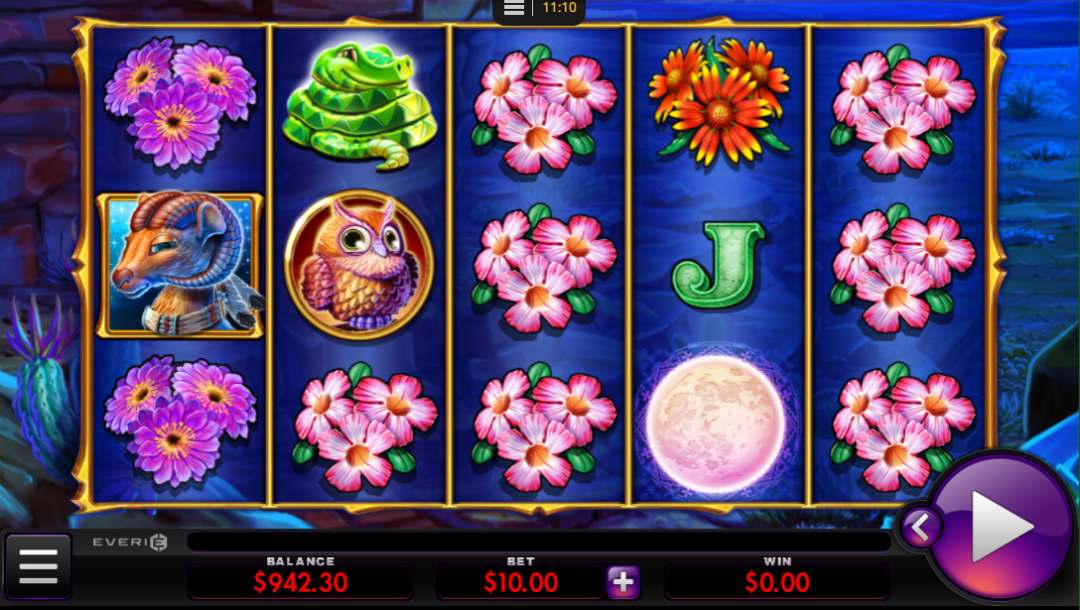This screenshot has width=1080, height=610.
Task: Click the Everi logo
Action: 130,542
